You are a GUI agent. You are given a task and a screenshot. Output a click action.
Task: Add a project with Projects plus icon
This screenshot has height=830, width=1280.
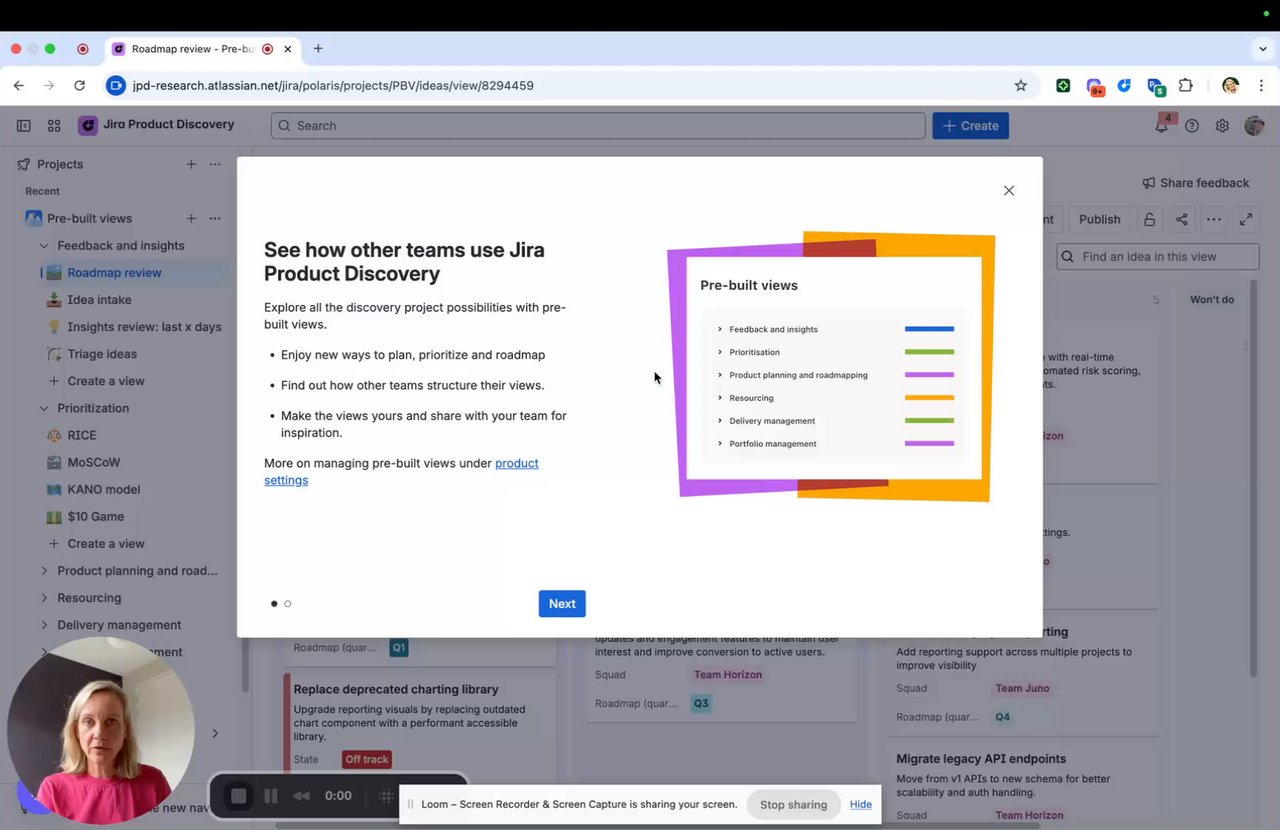pyautogui.click(x=191, y=164)
